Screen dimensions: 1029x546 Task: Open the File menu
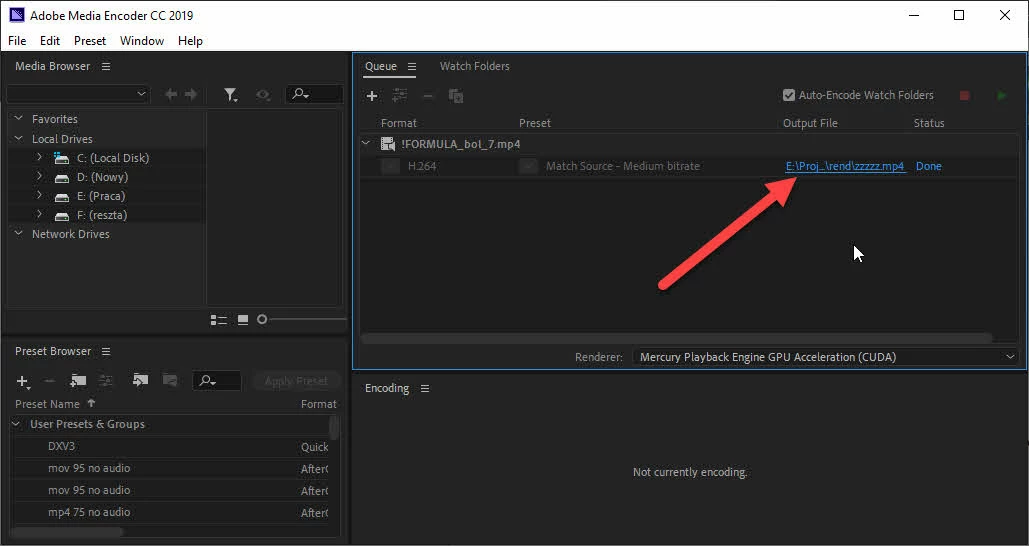[17, 41]
